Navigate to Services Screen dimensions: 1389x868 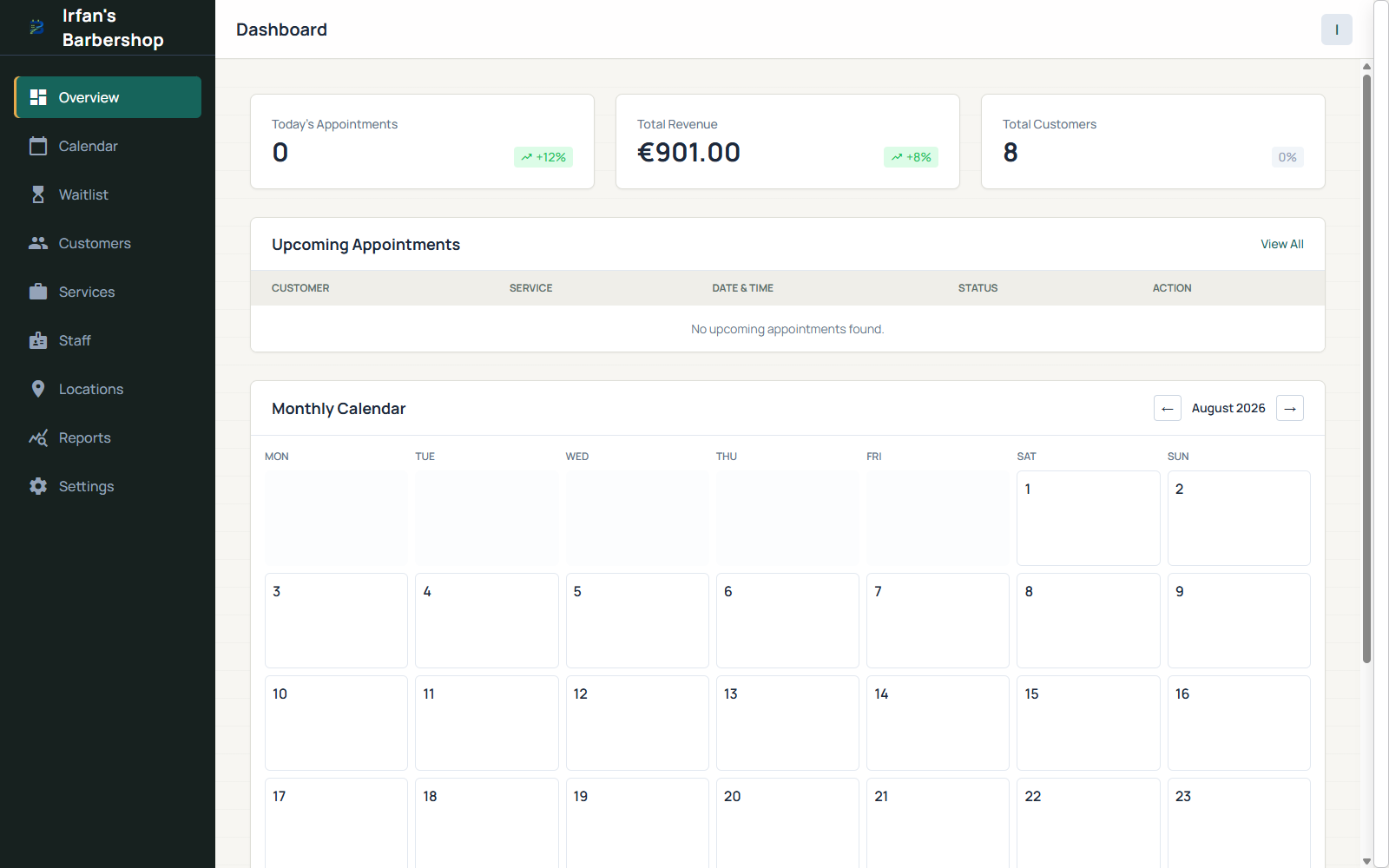(x=108, y=292)
